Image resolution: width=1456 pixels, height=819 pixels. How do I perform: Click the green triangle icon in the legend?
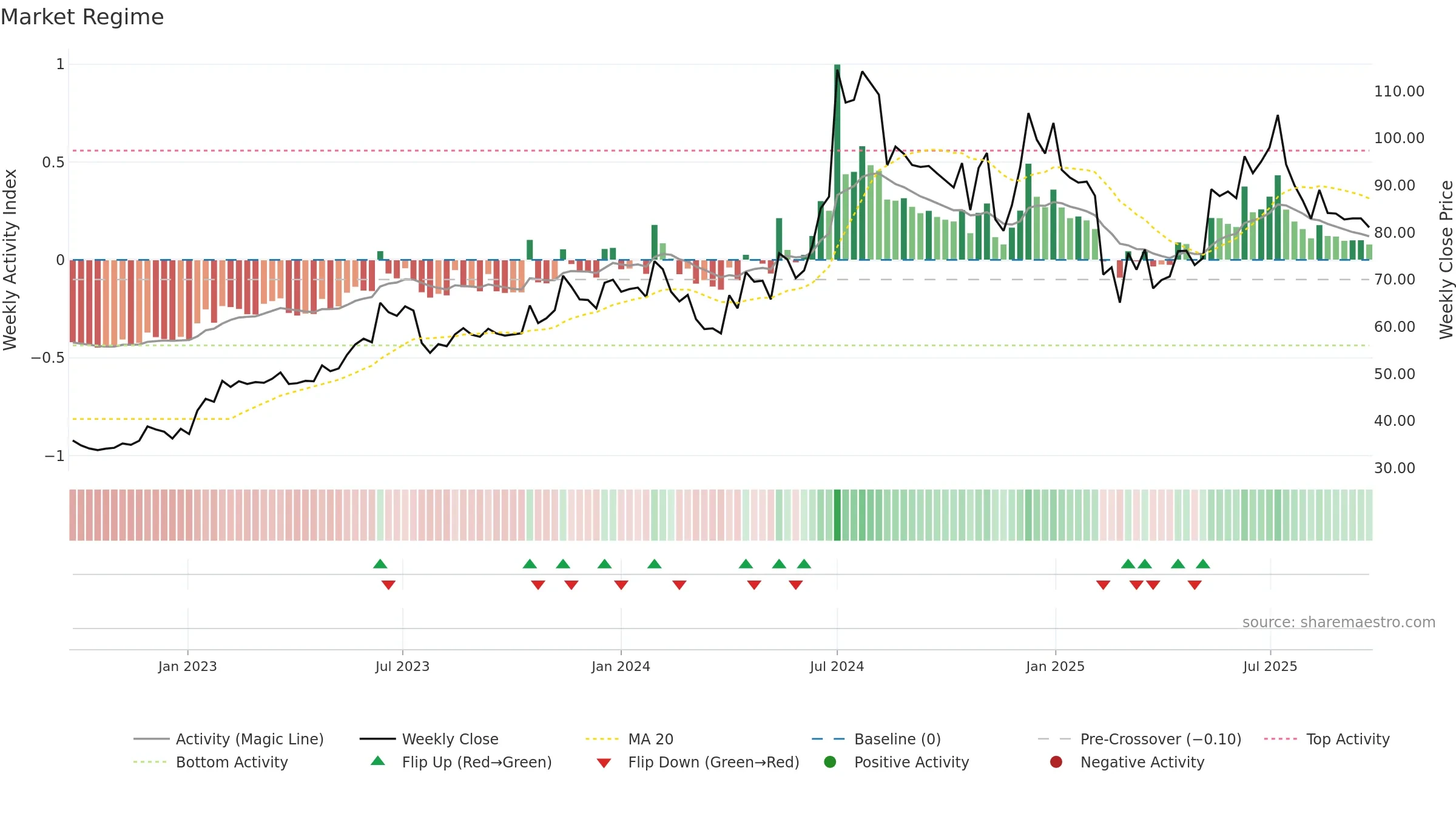click(x=378, y=761)
